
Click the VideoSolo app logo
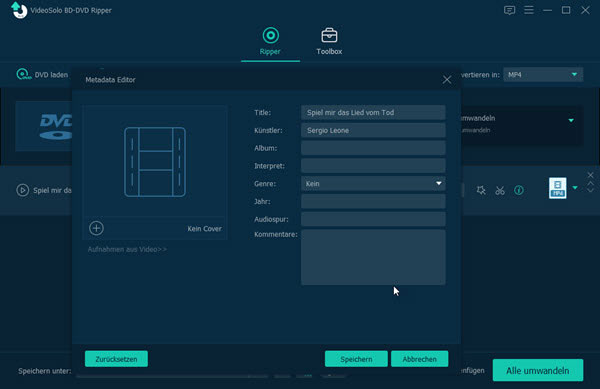pos(19,10)
